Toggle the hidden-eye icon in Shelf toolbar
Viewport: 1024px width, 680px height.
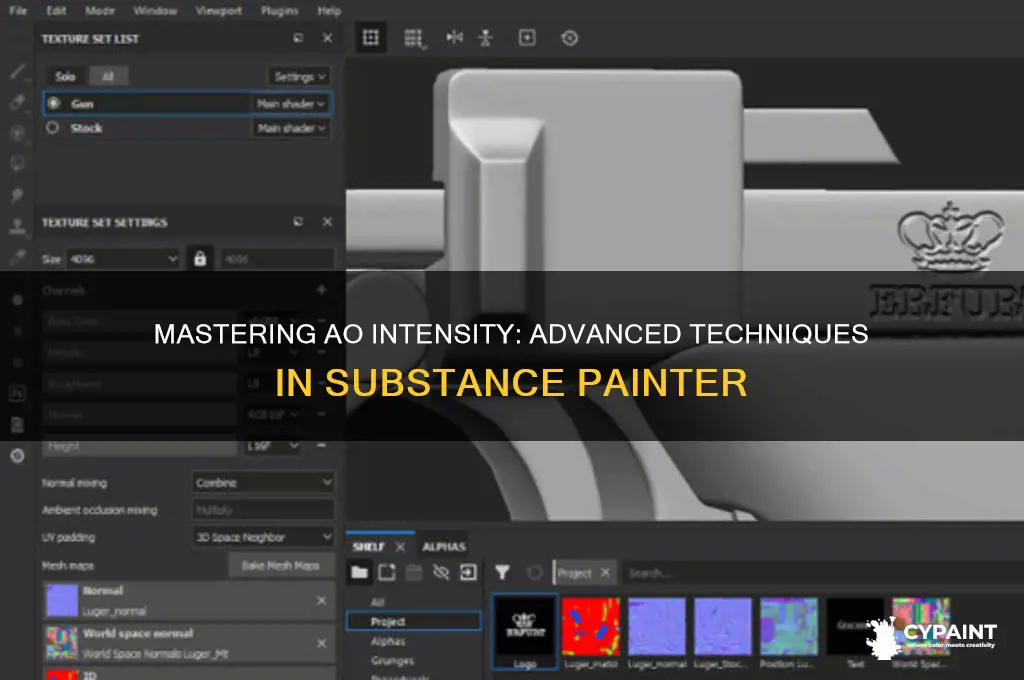tap(441, 573)
